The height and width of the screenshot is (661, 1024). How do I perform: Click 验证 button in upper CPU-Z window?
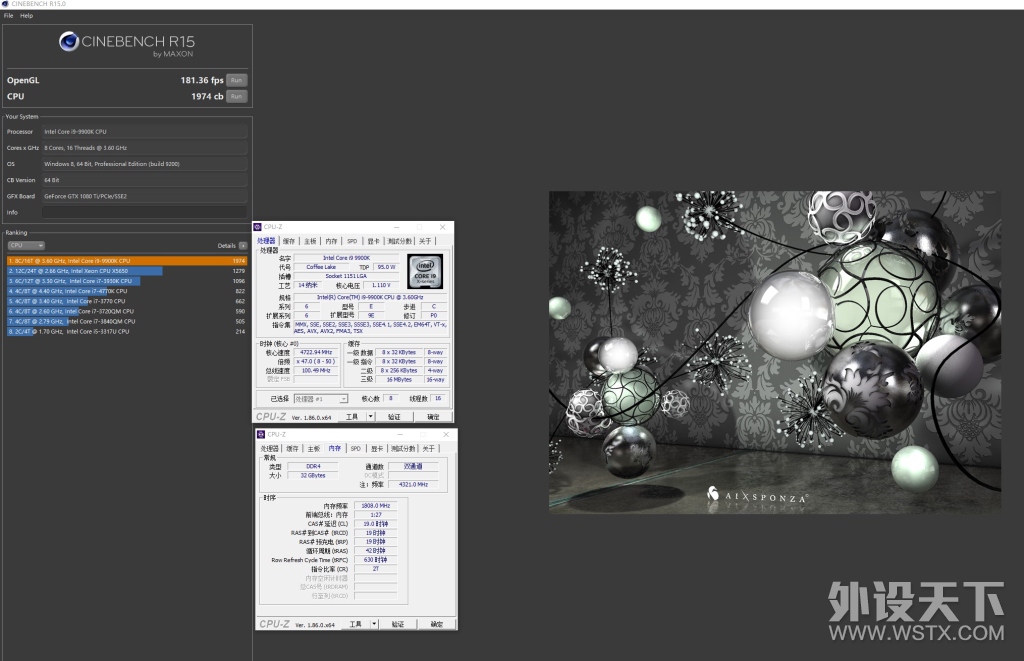pyautogui.click(x=394, y=417)
